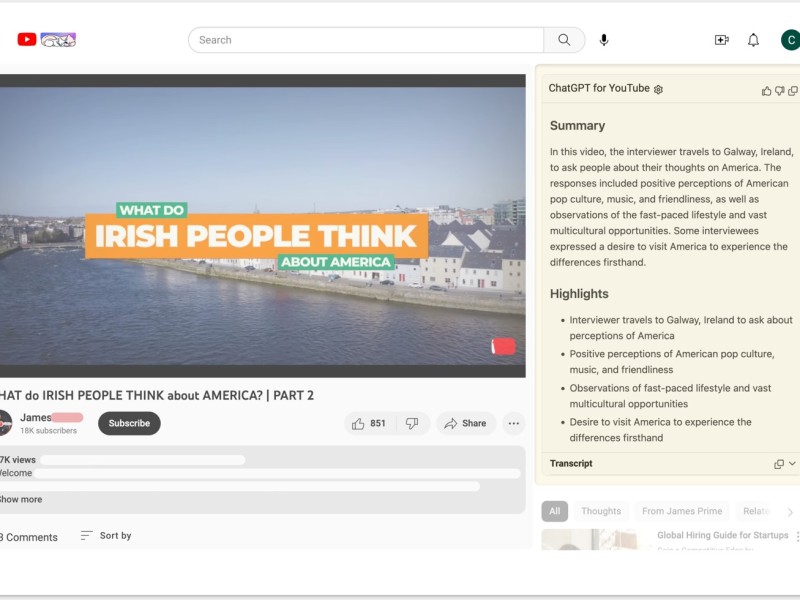
Task: Open Global Hiring Guide for Startups video
Action: [722, 535]
